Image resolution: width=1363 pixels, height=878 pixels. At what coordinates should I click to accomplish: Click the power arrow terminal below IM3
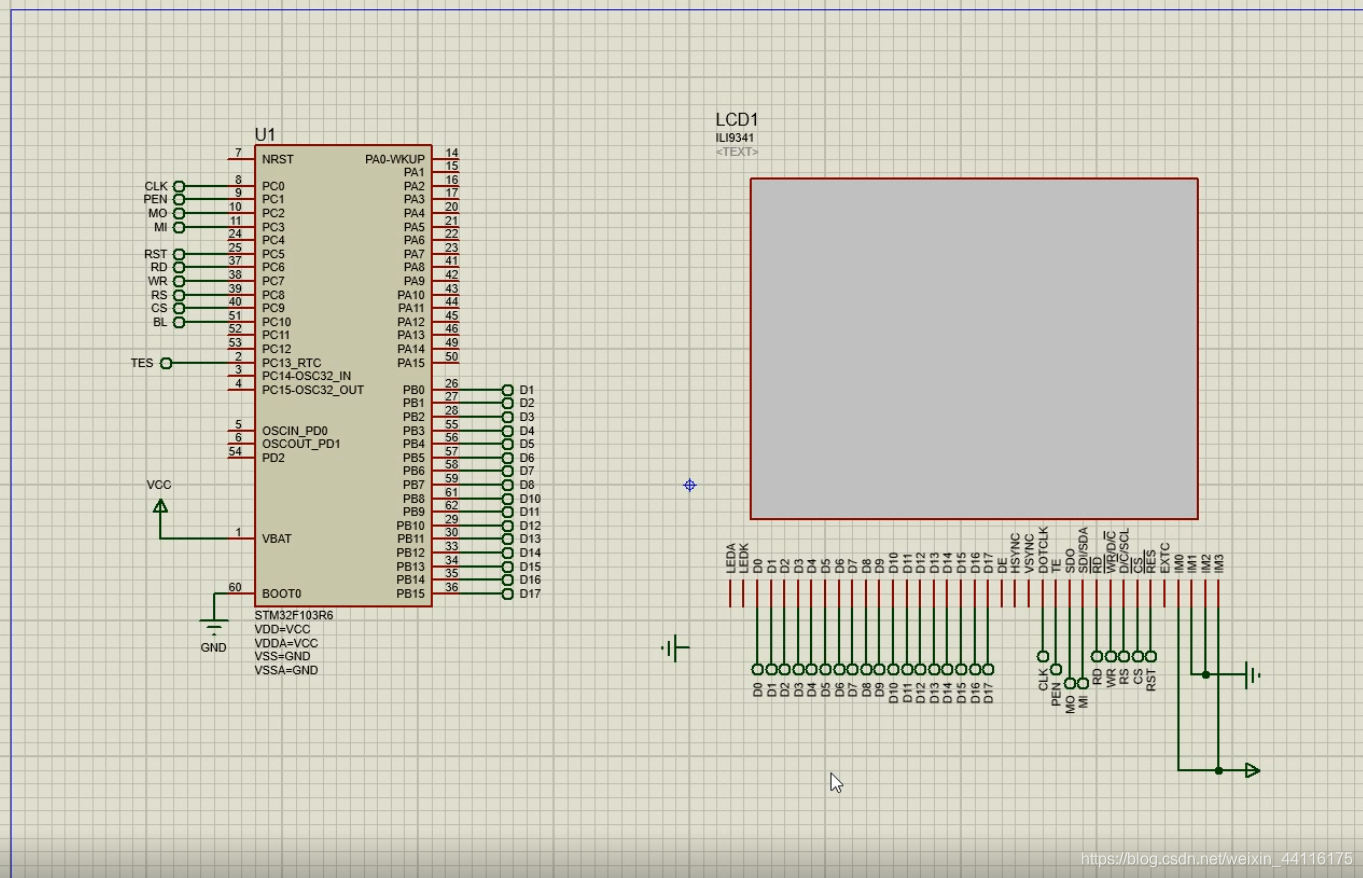point(1252,770)
